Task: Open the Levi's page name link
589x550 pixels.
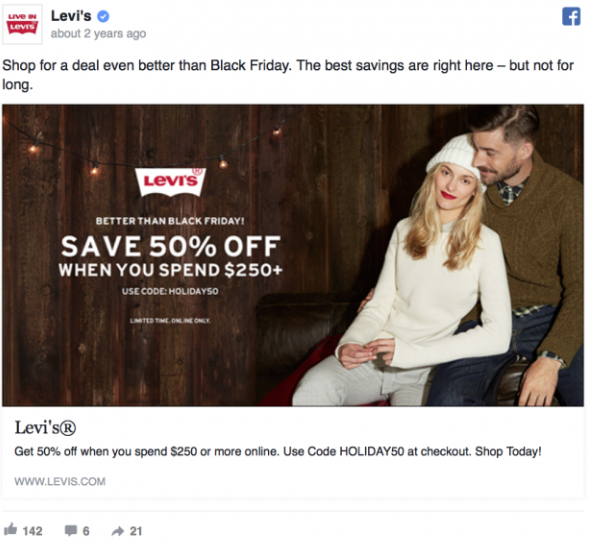Action: tap(71, 16)
